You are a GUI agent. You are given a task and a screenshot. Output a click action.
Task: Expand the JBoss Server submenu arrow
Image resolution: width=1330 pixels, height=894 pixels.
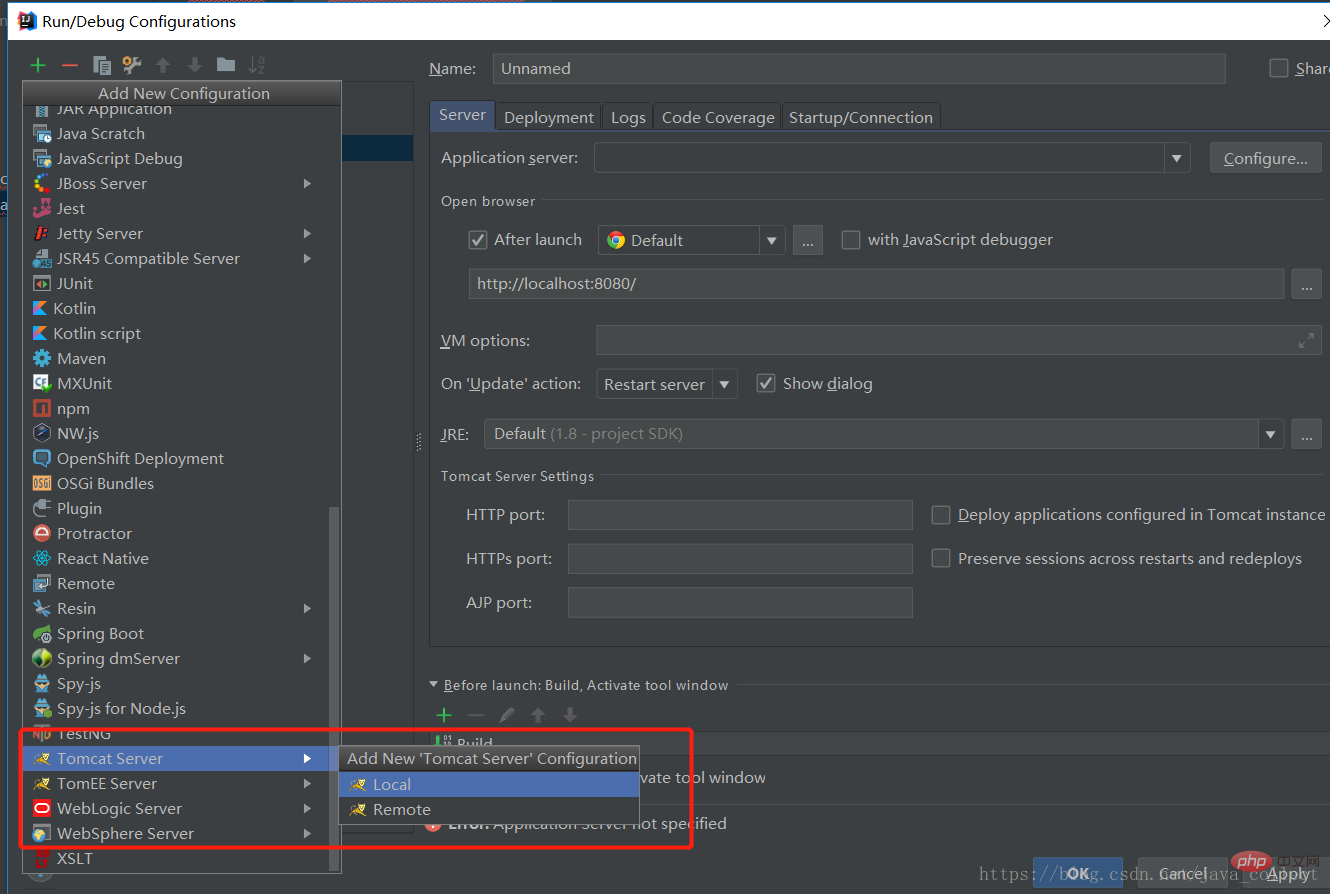pyautogui.click(x=307, y=183)
